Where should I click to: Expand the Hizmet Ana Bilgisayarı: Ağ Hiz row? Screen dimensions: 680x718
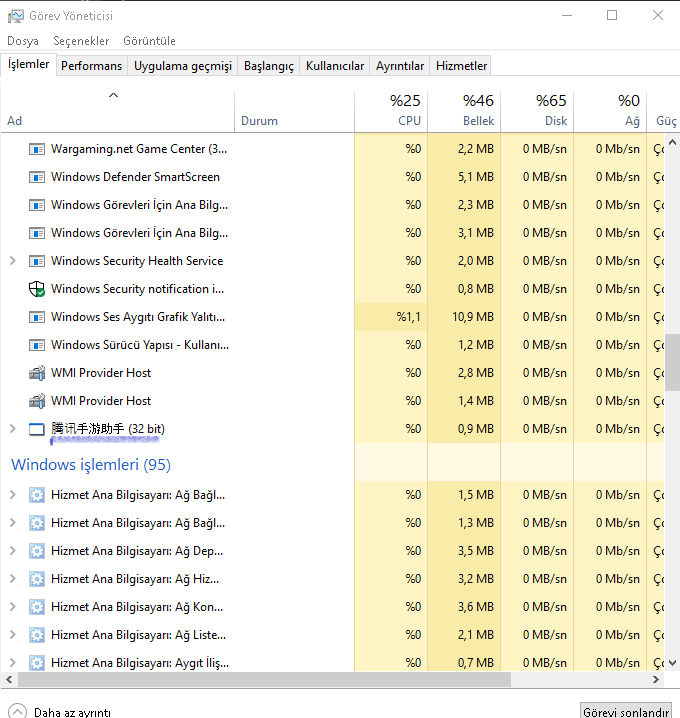click(x=13, y=579)
